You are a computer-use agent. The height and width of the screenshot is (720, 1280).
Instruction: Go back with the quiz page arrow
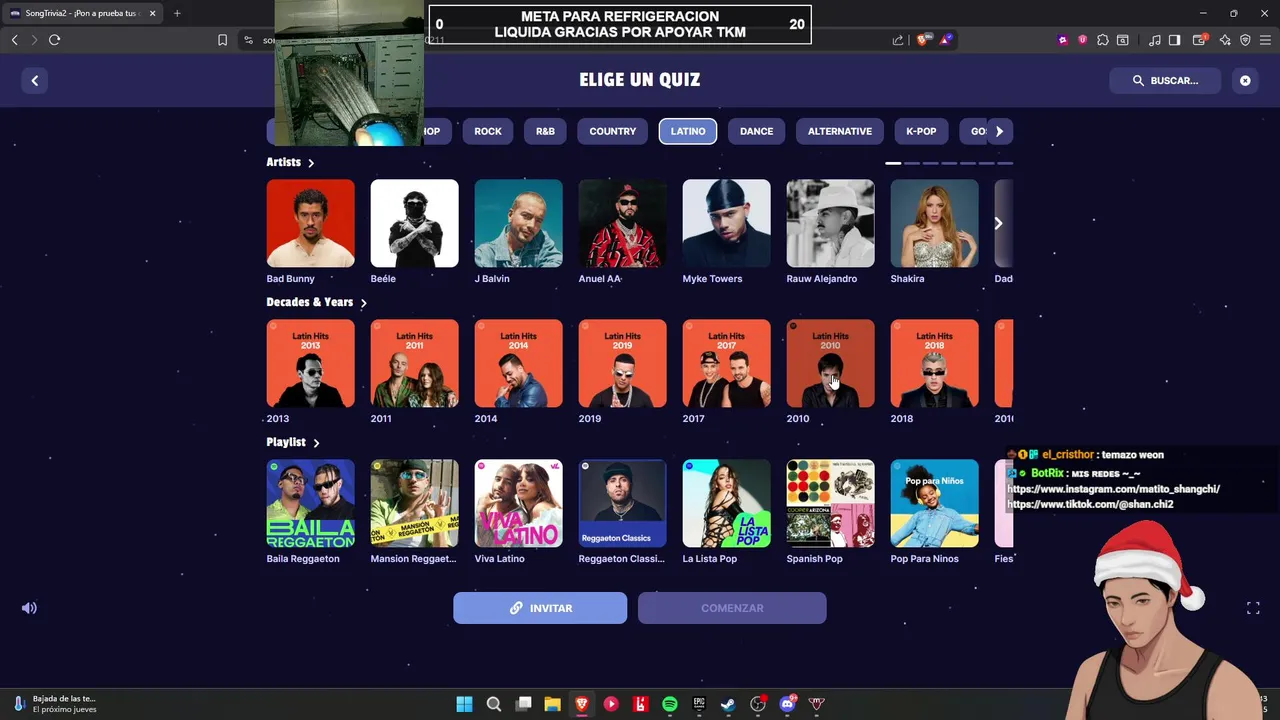click(35, 81)
